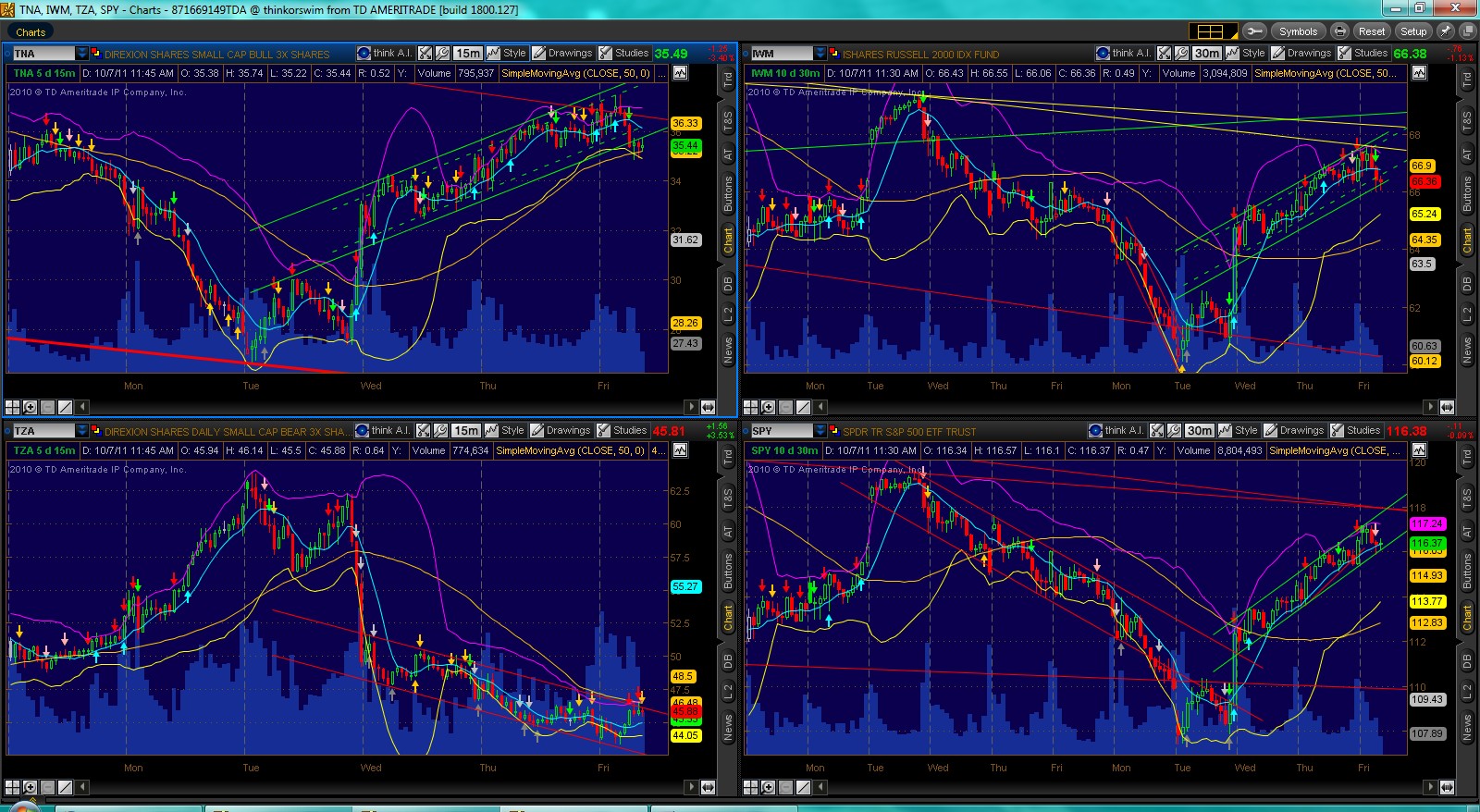
Task: Open the Studies button on TNA chart
Action: (x=624, y=54)
